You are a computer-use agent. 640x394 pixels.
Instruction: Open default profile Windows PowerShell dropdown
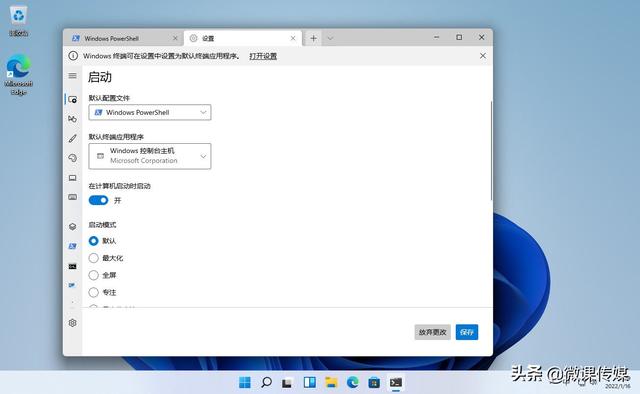tap(150, 112)
